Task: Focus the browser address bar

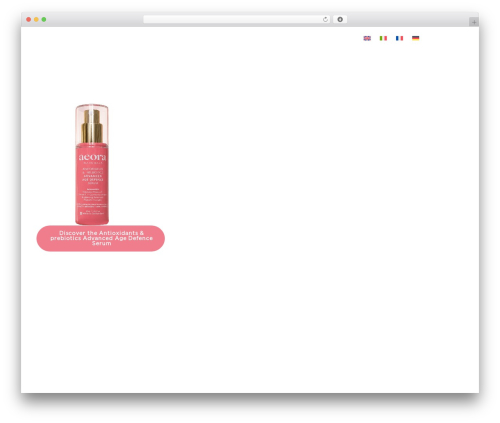Action: tap(237, 20)
